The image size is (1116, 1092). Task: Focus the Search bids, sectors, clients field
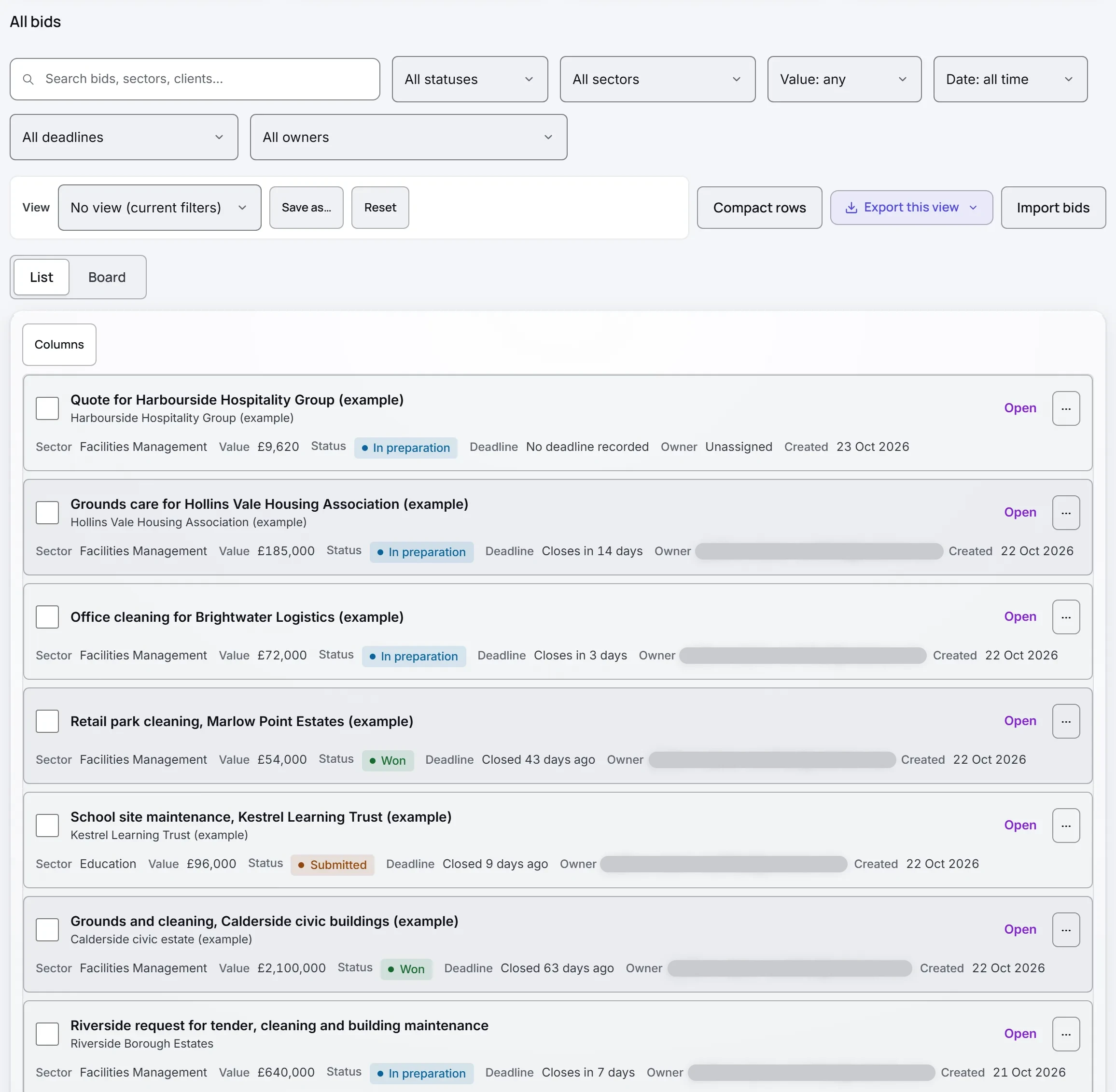tap(195, 79)
